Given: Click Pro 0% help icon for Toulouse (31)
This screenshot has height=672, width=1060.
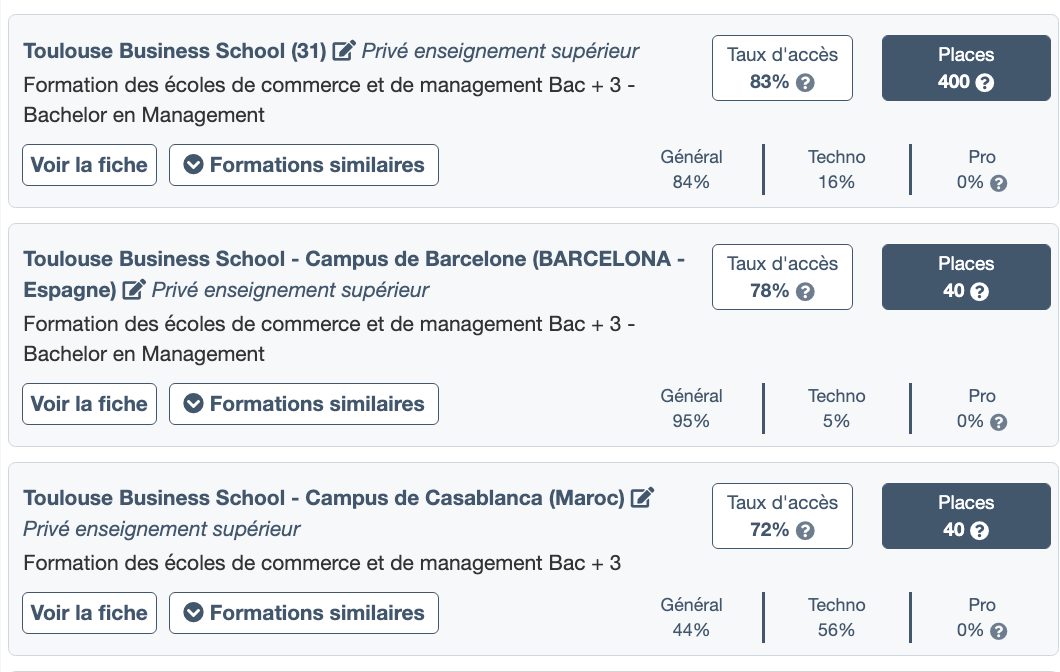Looking at the screenshot, I should (x=998, y=183).
